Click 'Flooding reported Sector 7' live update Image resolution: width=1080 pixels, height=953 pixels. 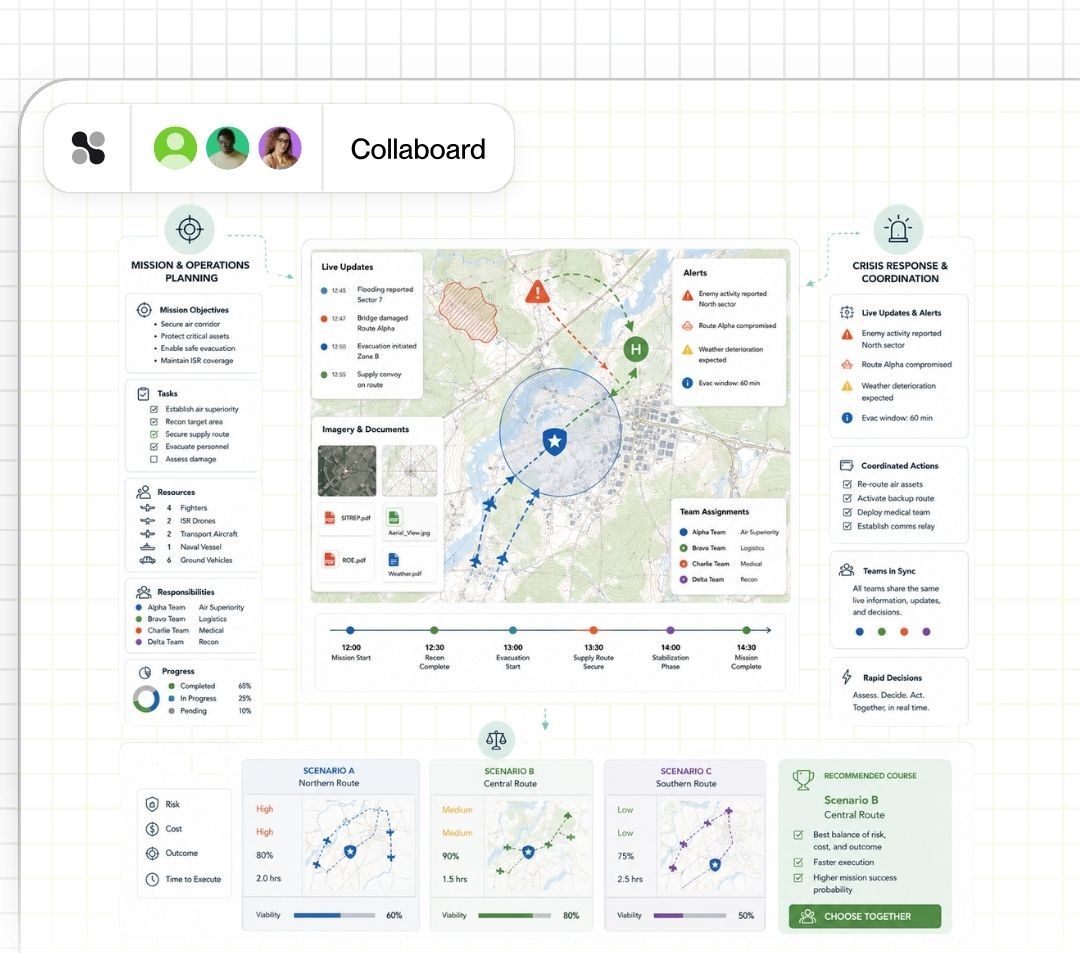[x=384, y=295]
